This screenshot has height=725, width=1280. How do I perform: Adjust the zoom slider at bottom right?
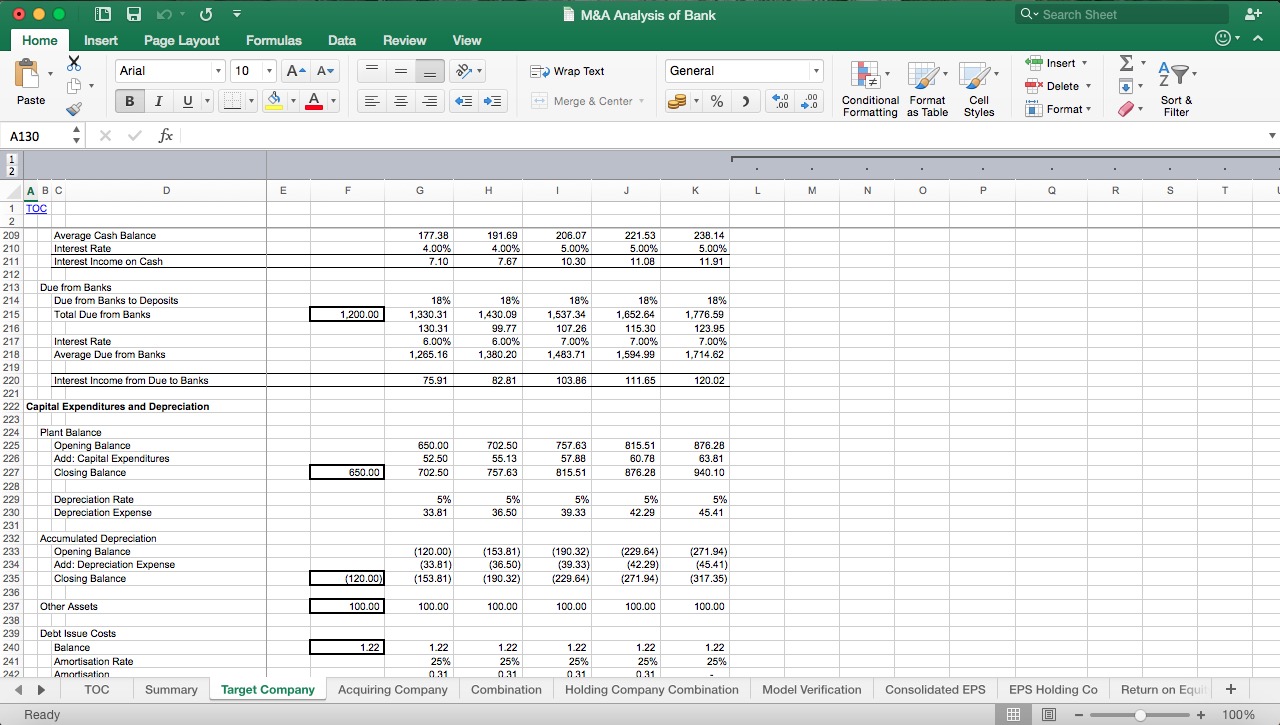point(1140,714)
